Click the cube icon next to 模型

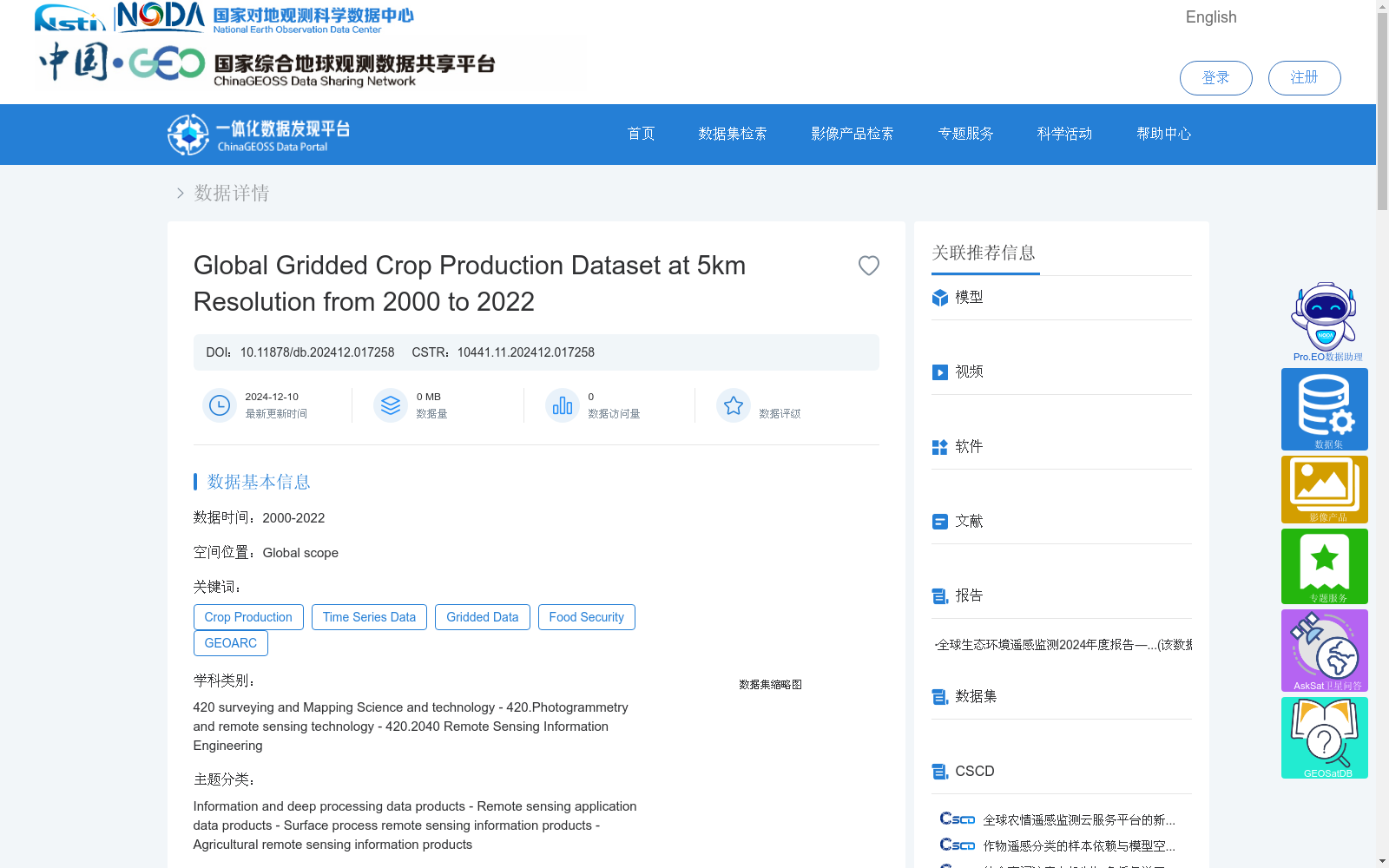(940, 298)
